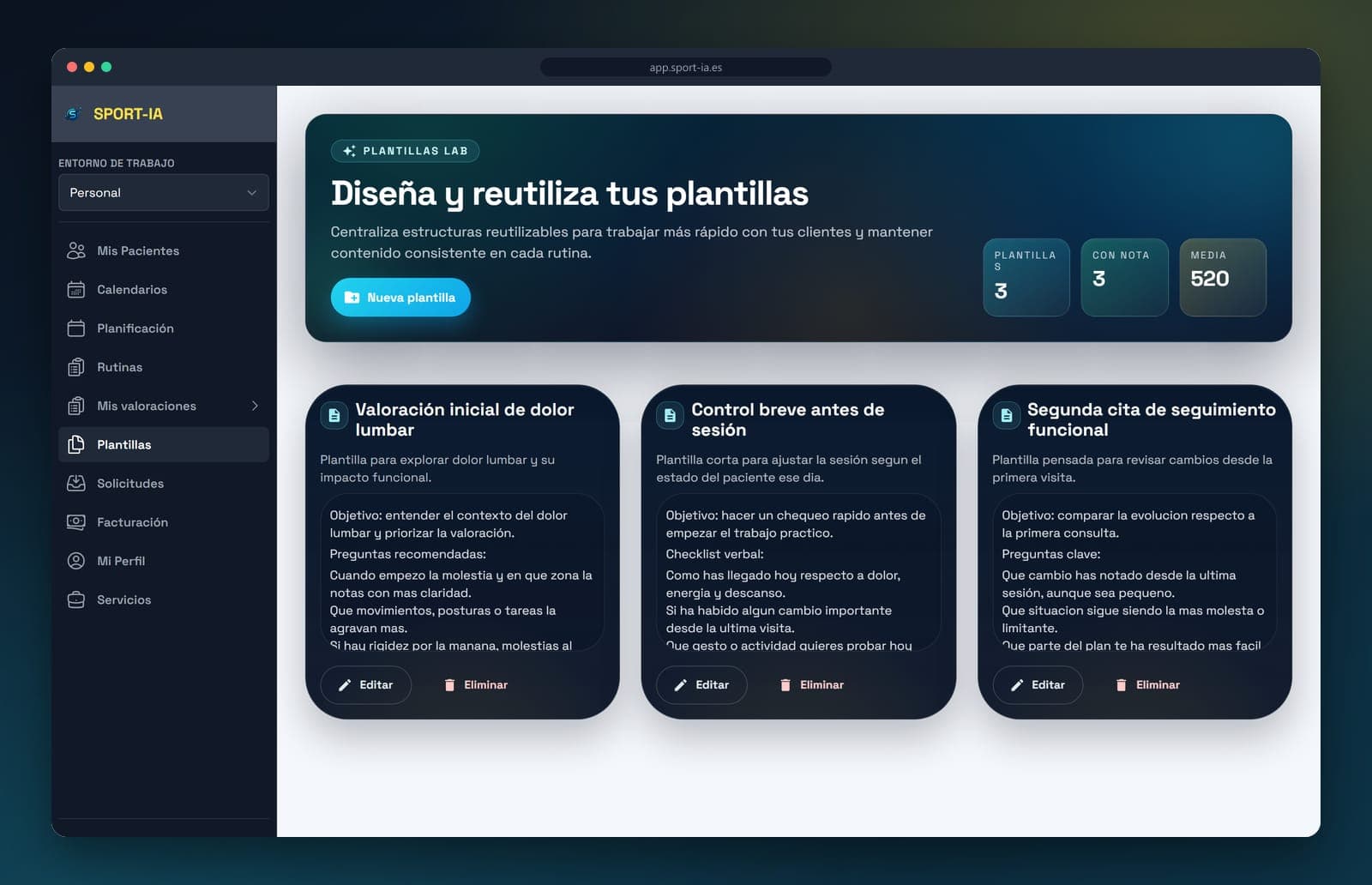
Task: Navigate to Facturación page
Action: click(x=164, y=521)
